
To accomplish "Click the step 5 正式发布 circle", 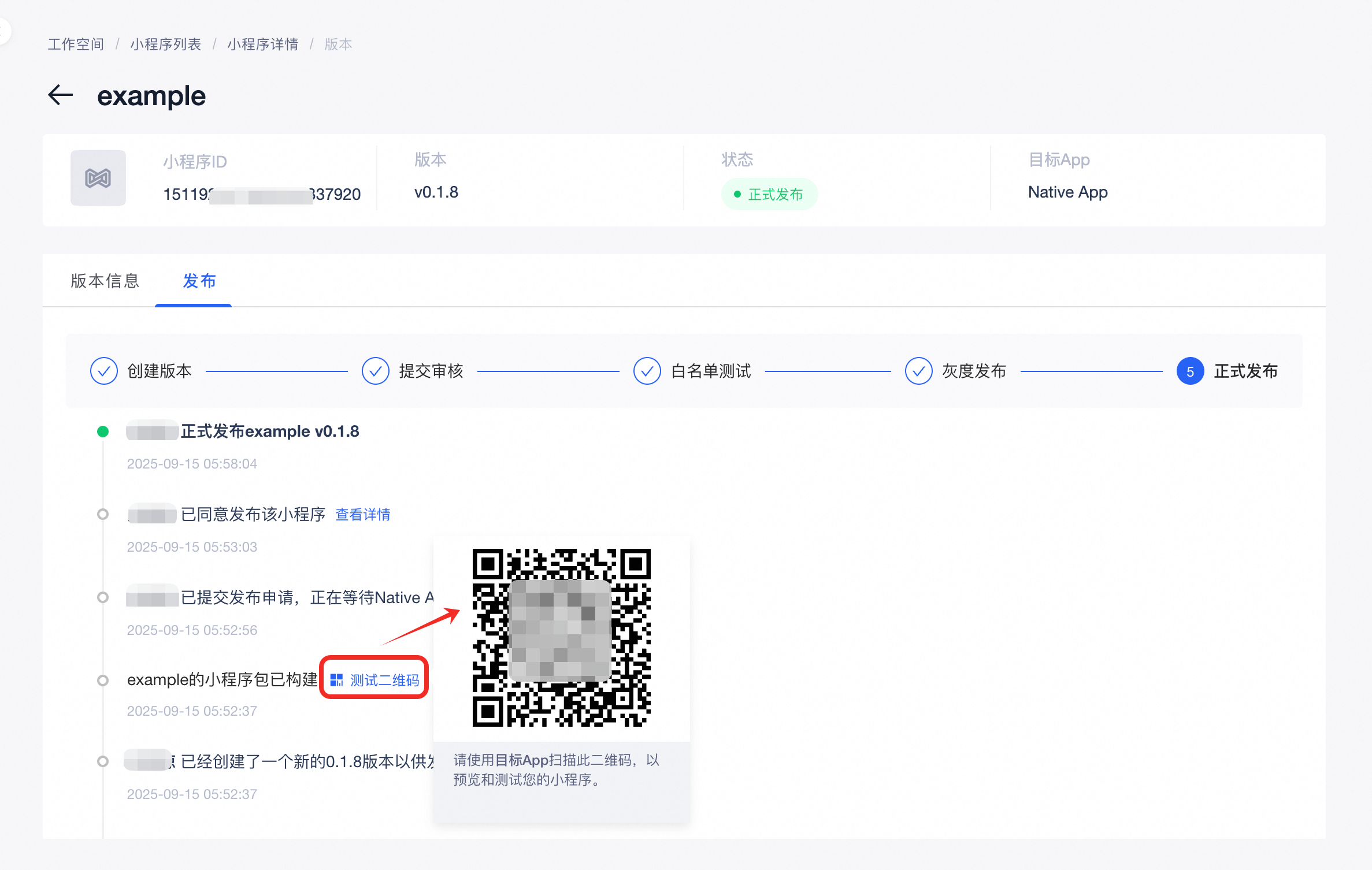I will pos(1190,371).
